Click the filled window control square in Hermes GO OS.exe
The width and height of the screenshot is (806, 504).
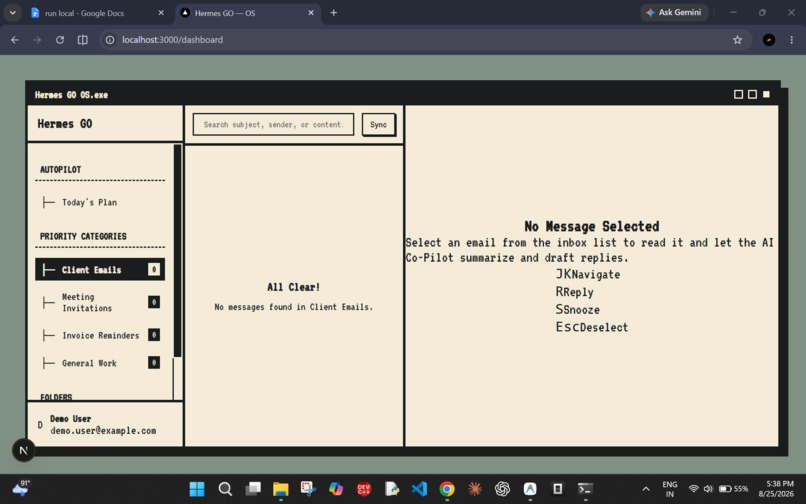pyautogui.click(x=766, y=94)
